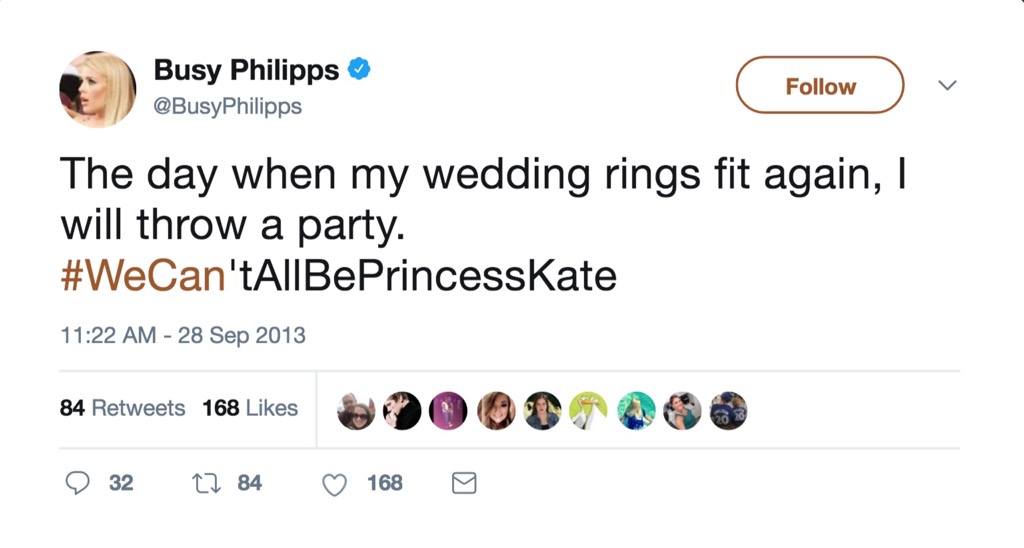Open the liker avatar with turquoise water background
Image resolution: width=1024 pixels, height=548 pixels.
pyautogui.click(x=636, y=410)
